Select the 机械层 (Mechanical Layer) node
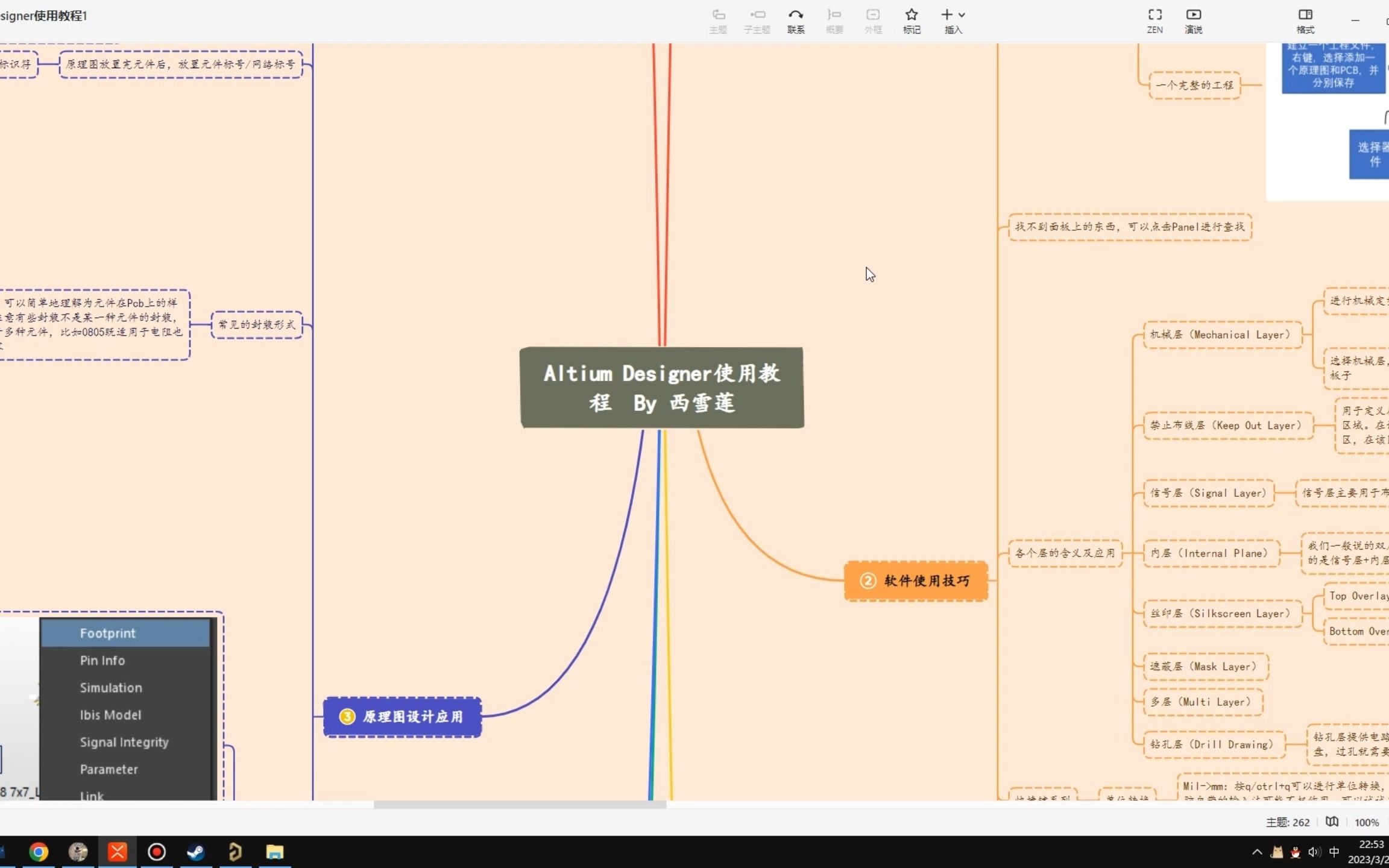The image size is (1389, 868). pyautogui.click(x=1223, y=335)
